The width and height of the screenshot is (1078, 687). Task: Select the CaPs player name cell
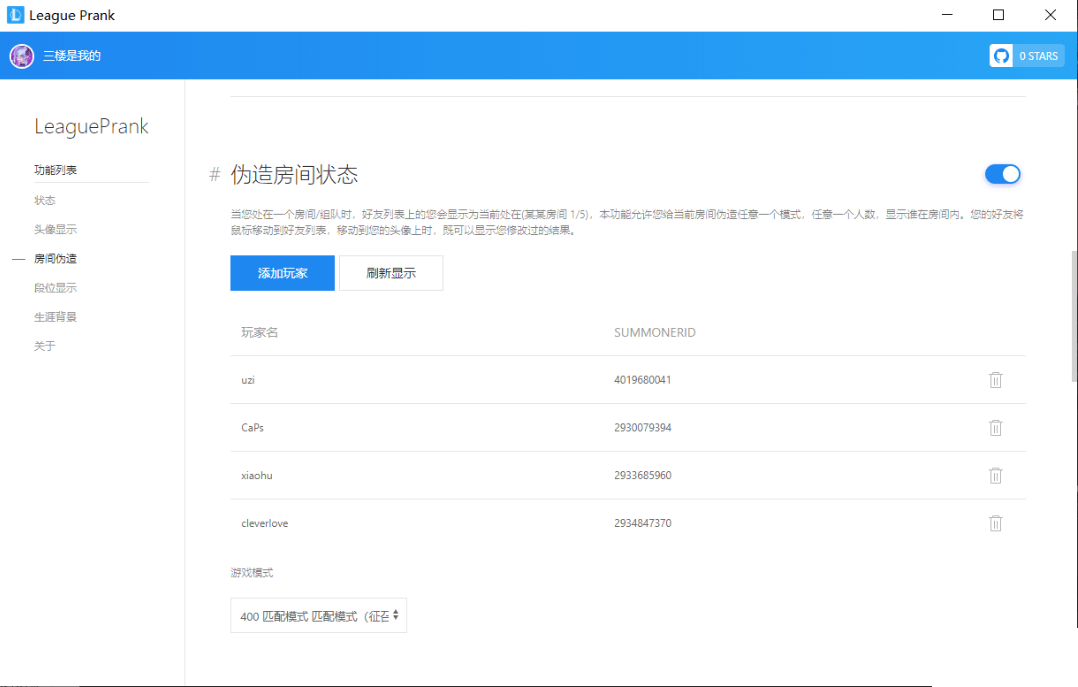(252, 428)
